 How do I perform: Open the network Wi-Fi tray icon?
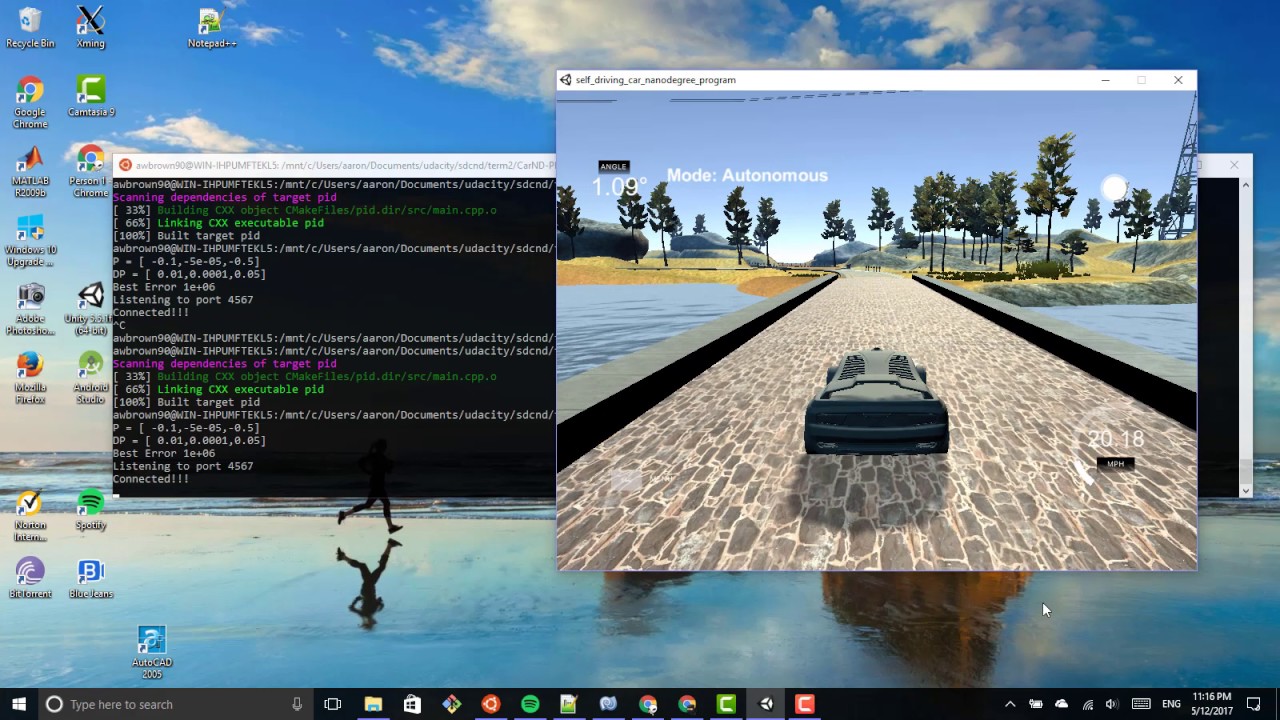click(x=1087, y=704)
